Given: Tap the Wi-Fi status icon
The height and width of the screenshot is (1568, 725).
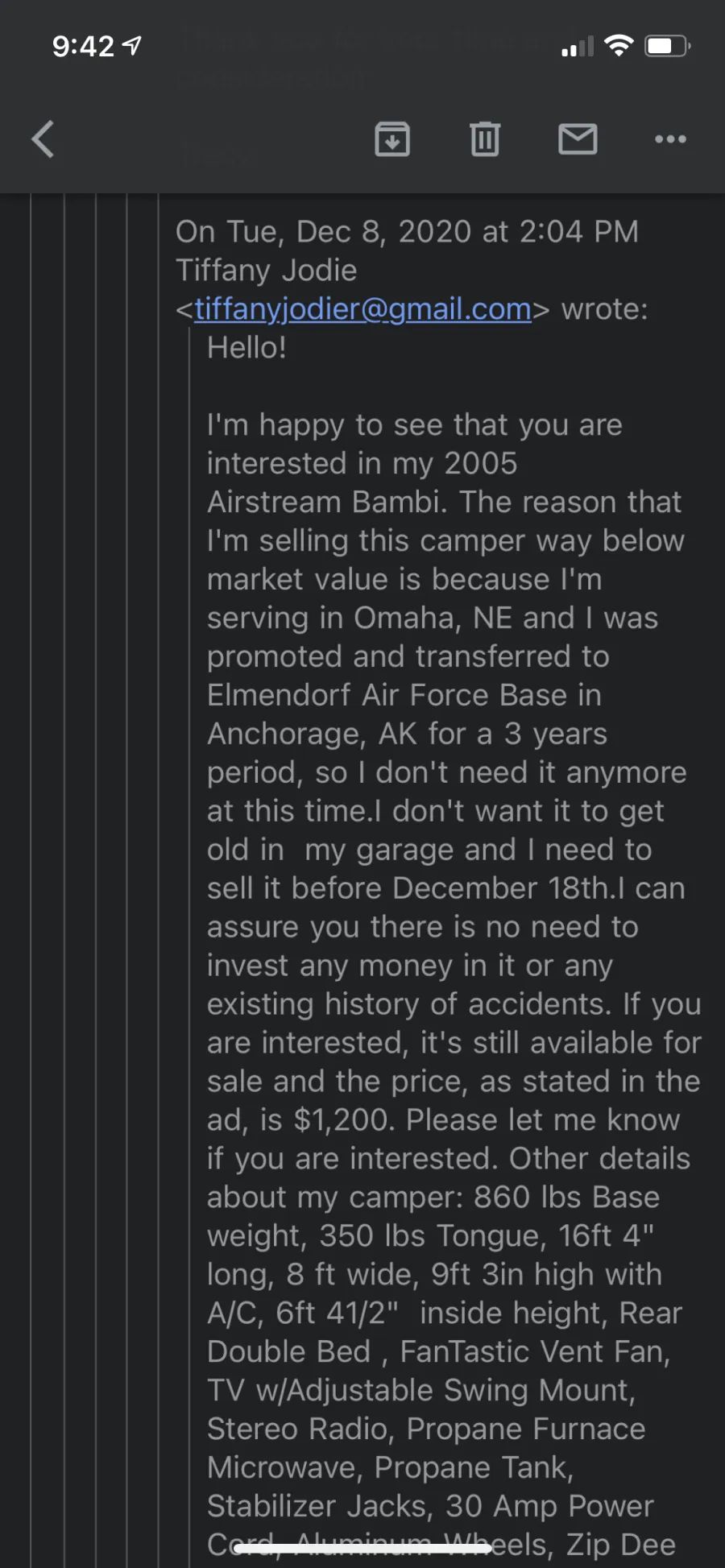Looking at the screenshot, I should [618, 46].
